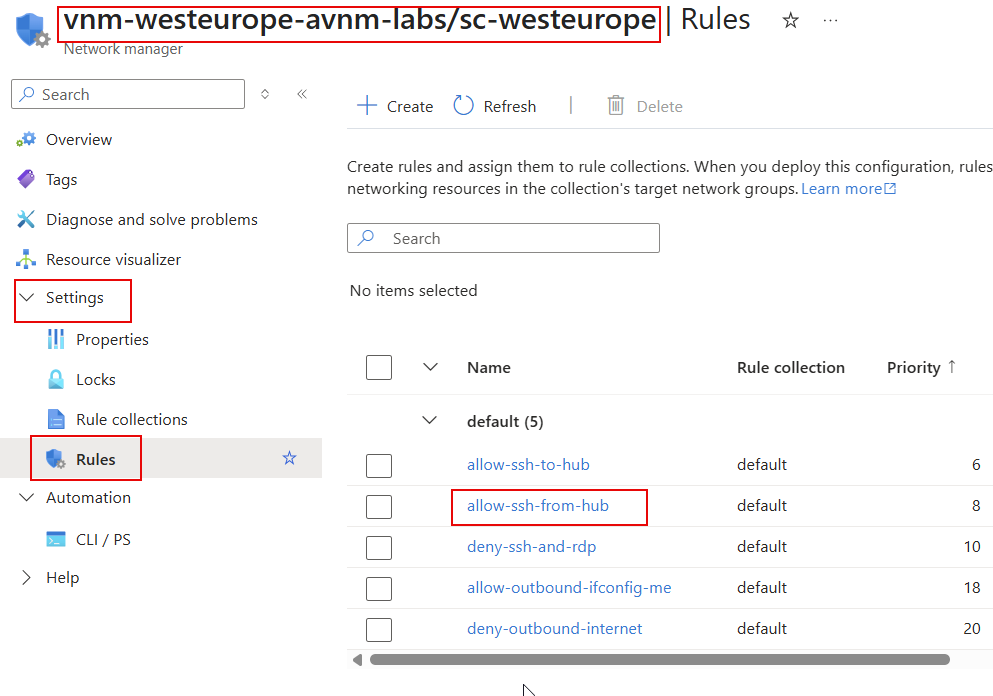The width and height of the screenshot is (993, 696).
Task: Select Properties in the Settings menu
Action: tap(112, 340)
